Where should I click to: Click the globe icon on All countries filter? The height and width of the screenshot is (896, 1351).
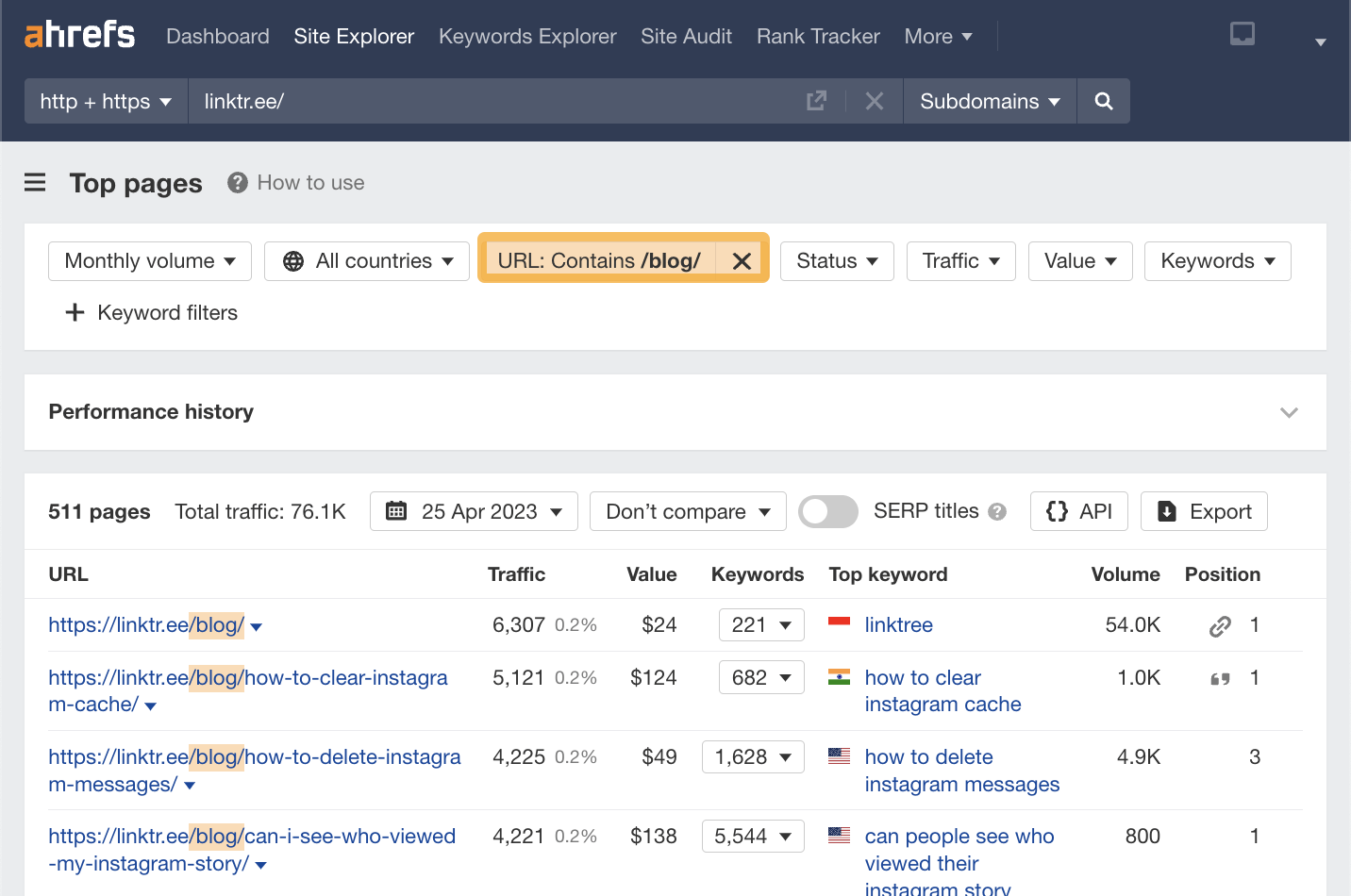(x=292, y=260)
